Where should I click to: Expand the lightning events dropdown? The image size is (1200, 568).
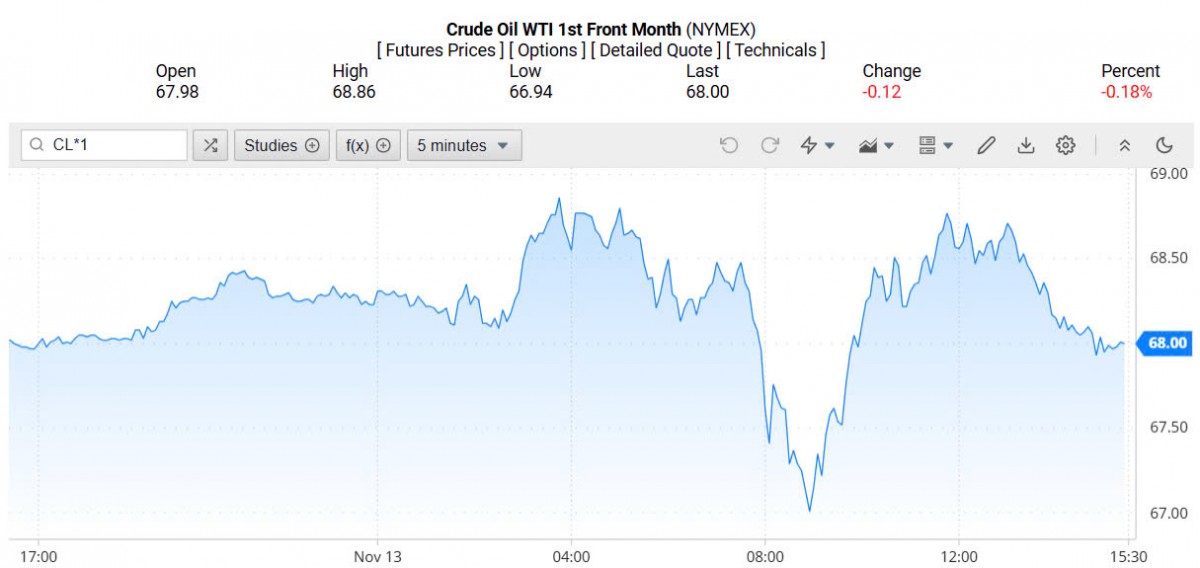pyautogui.click(x=817, y=145)
